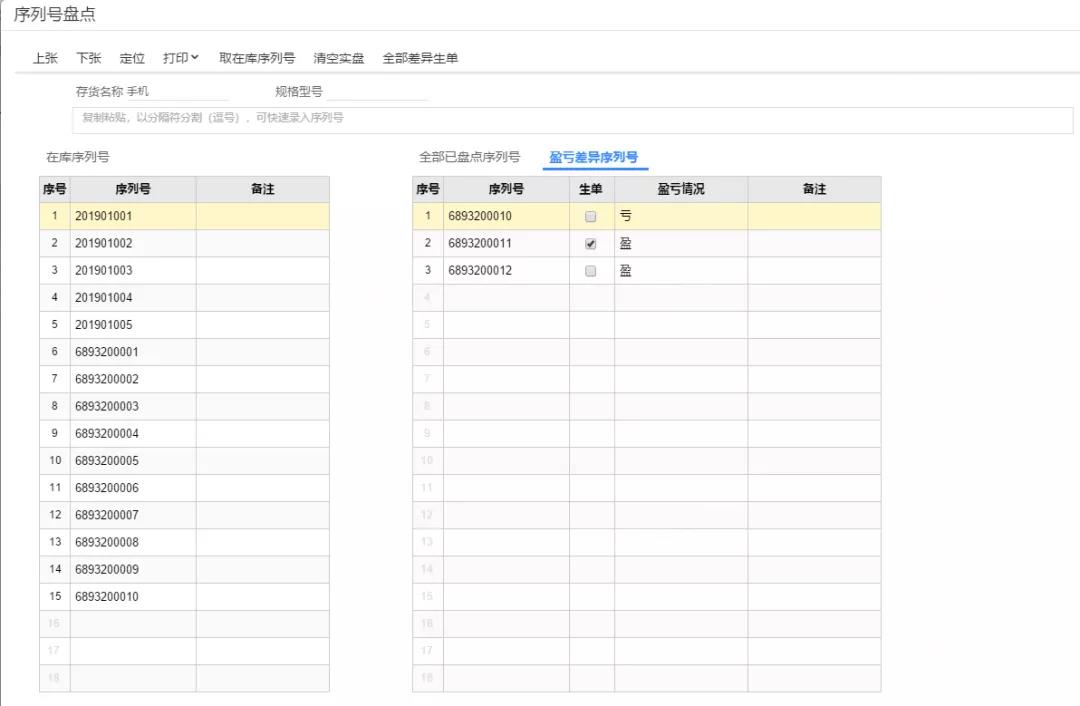Viewport: 1080px width, 706px height.
Task: Click 取在库序列号 button
Action: 257,59
